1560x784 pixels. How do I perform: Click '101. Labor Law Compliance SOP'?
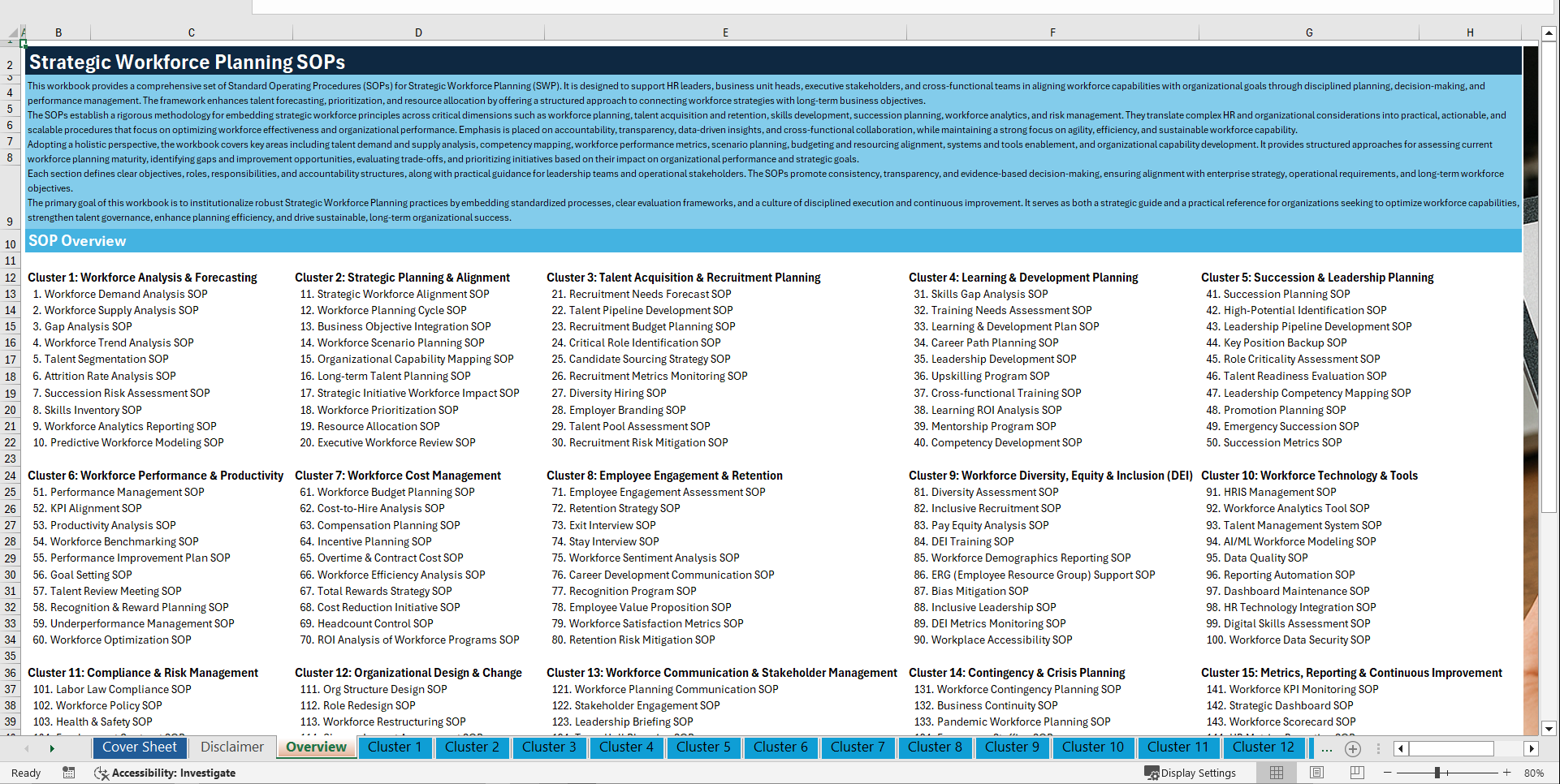(x=112, y=689)
